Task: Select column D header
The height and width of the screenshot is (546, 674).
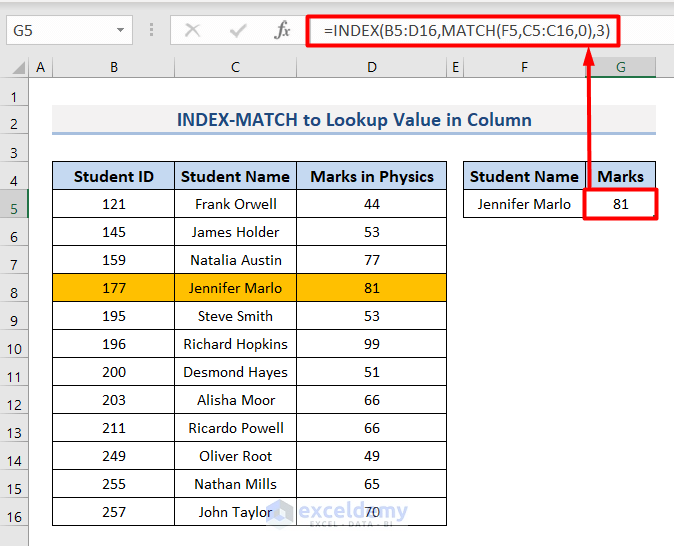Action: [371, 68]
